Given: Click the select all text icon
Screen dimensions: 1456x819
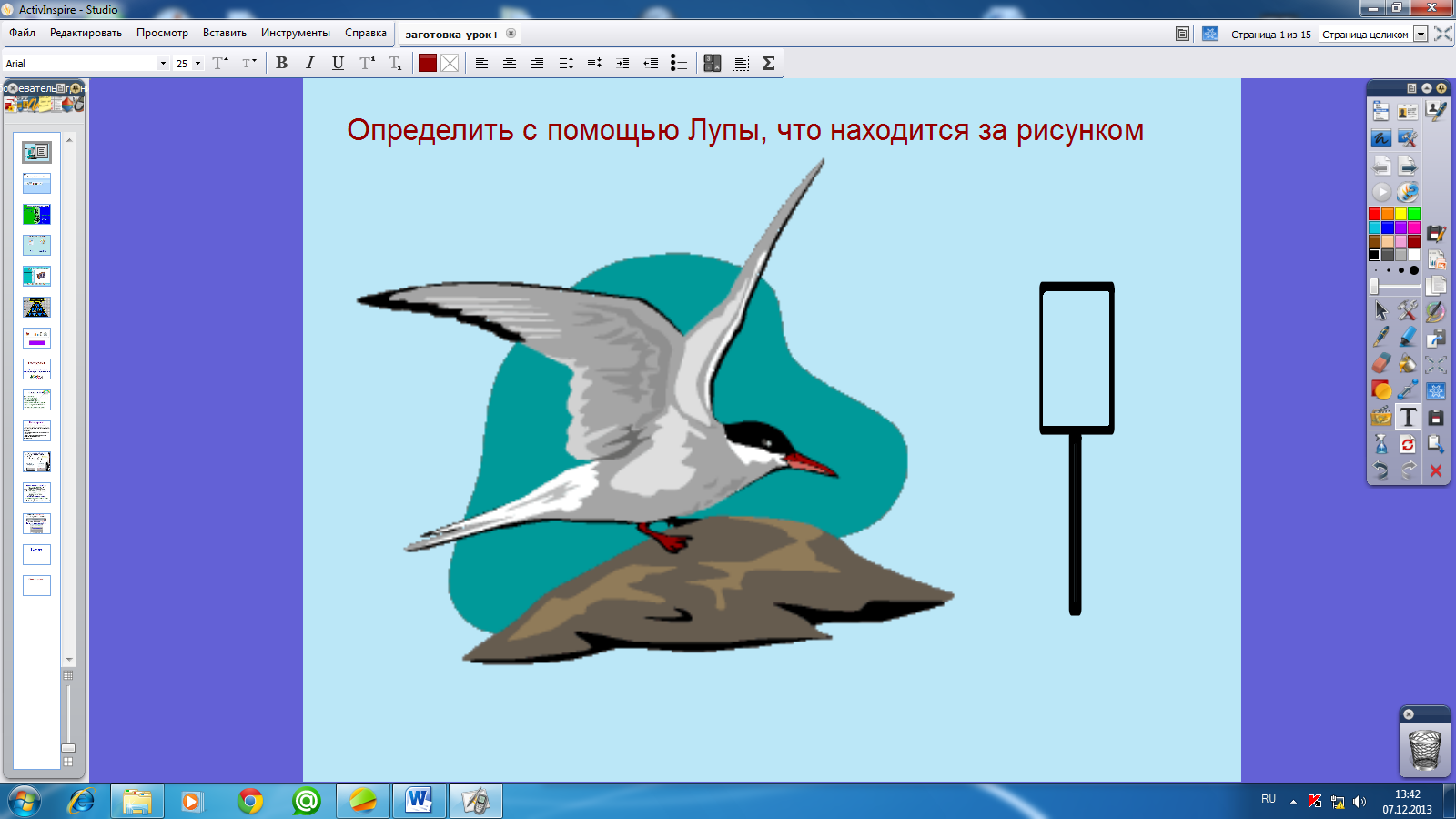Looking at the screenshot, I should point(741,63).
